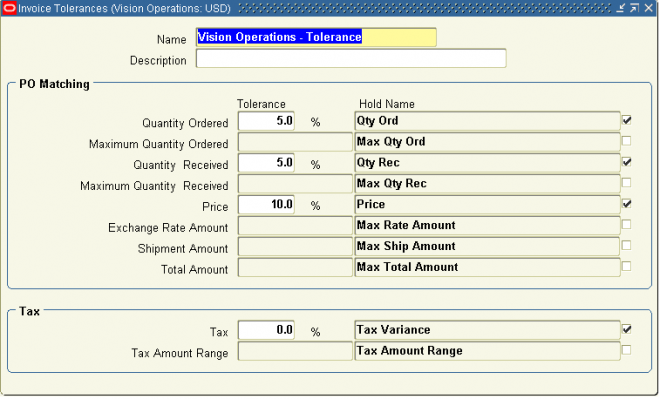660x399 pixels.
Task: Click the Maximum Quantity Ordered tolerance field
Action: point(295,142)
